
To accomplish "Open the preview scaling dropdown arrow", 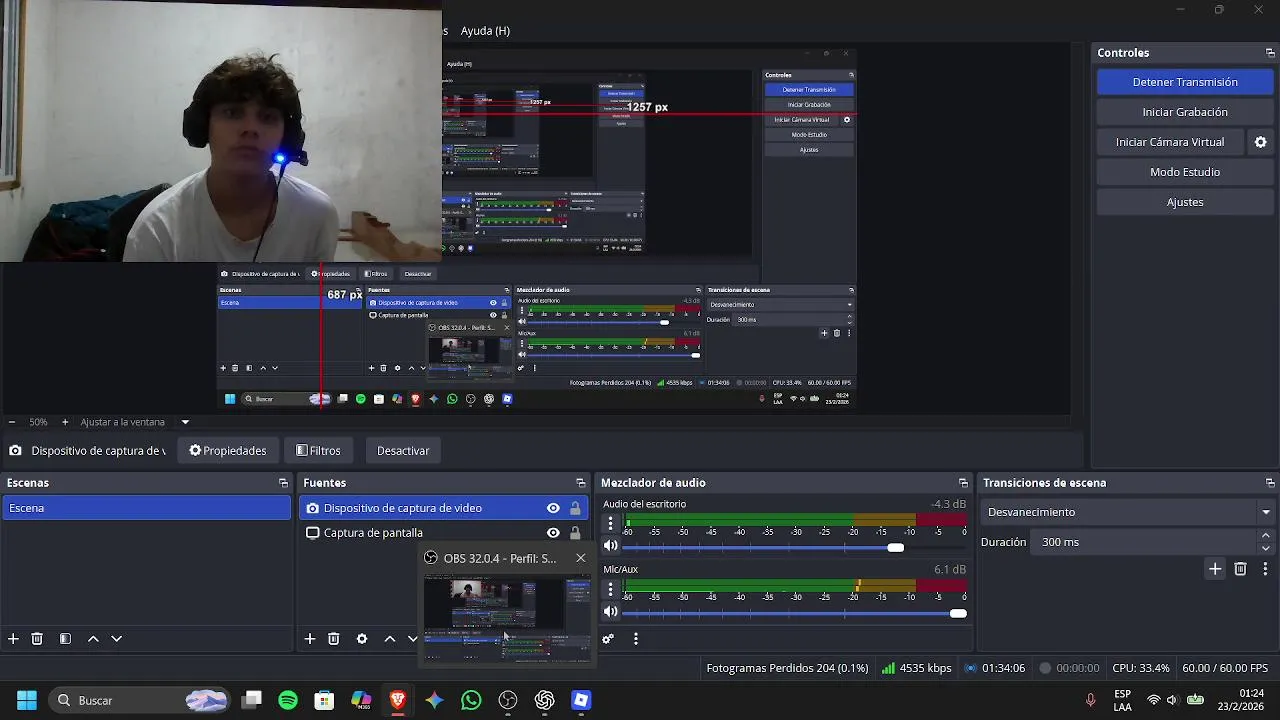I will tap(185, 422).
